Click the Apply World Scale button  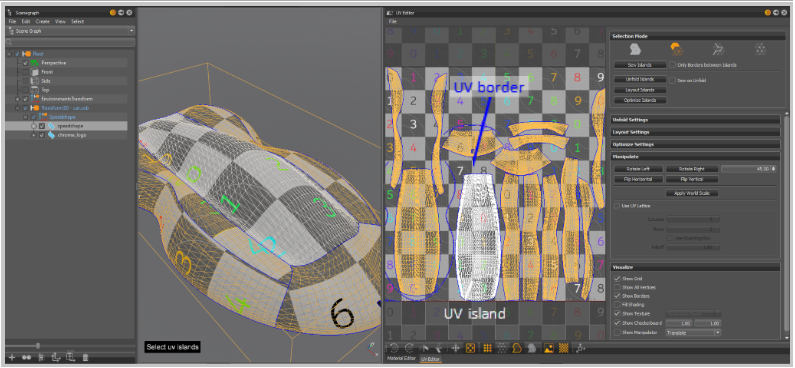click(692, 193)
